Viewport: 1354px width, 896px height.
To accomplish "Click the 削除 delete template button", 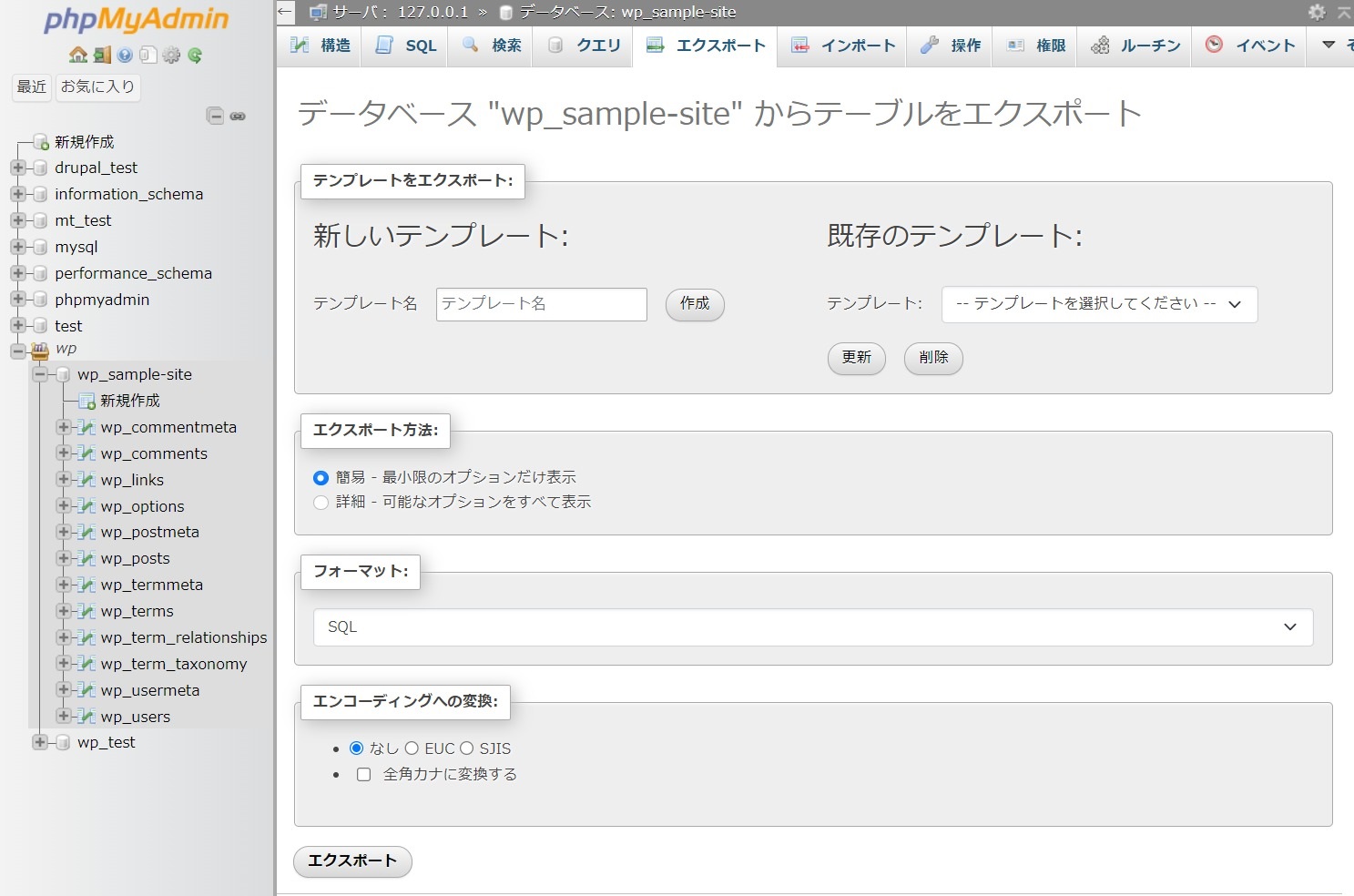I will (933, 358).
